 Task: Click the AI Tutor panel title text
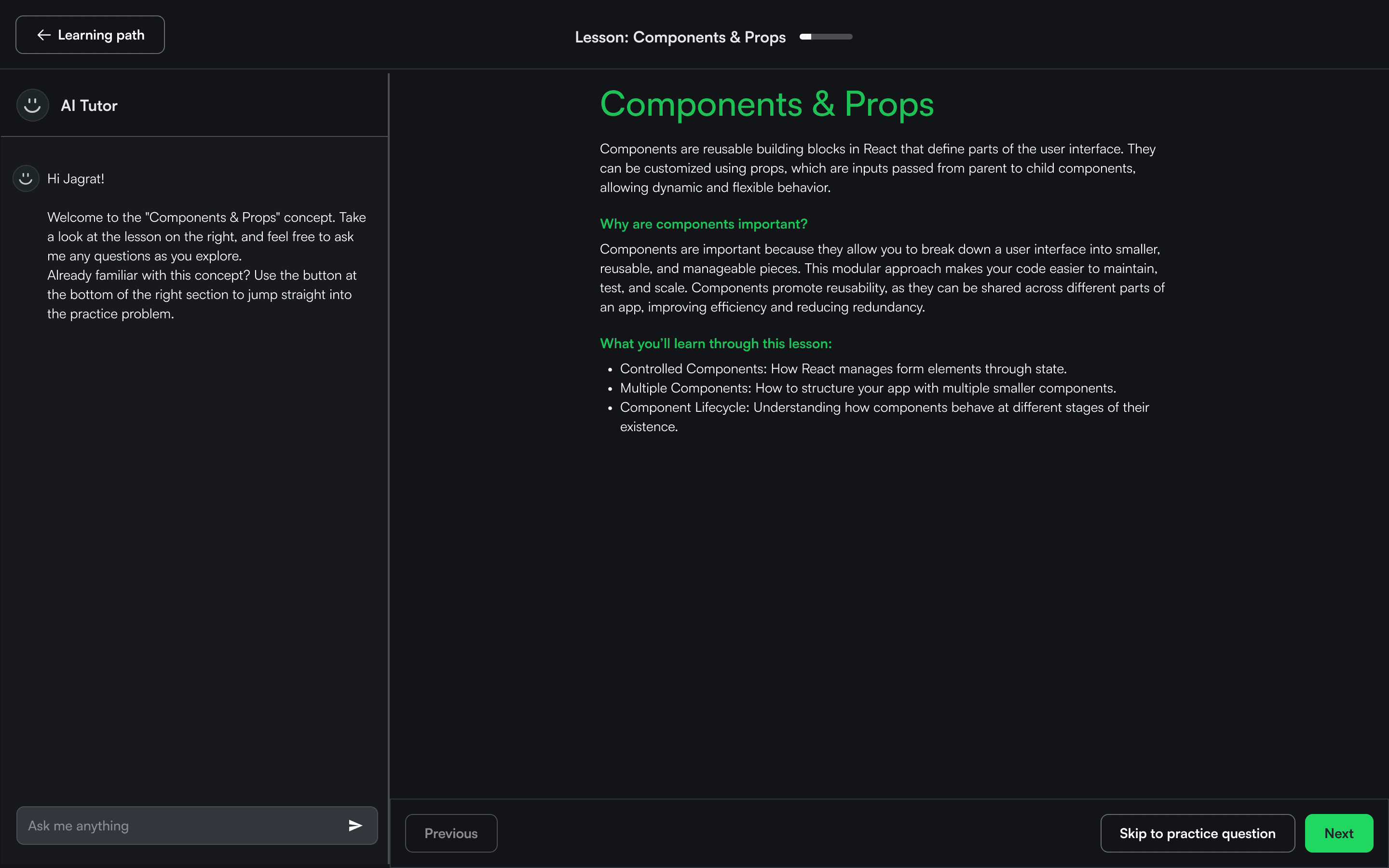(89, 106)
